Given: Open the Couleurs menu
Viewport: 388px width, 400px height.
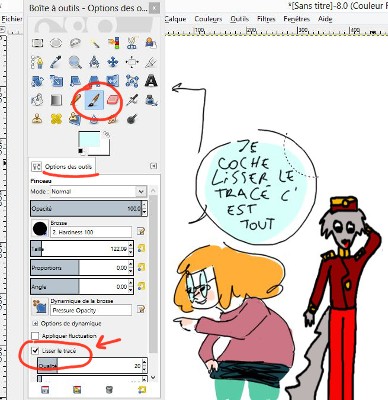Looking at the screenshot, I should point(208,19).
